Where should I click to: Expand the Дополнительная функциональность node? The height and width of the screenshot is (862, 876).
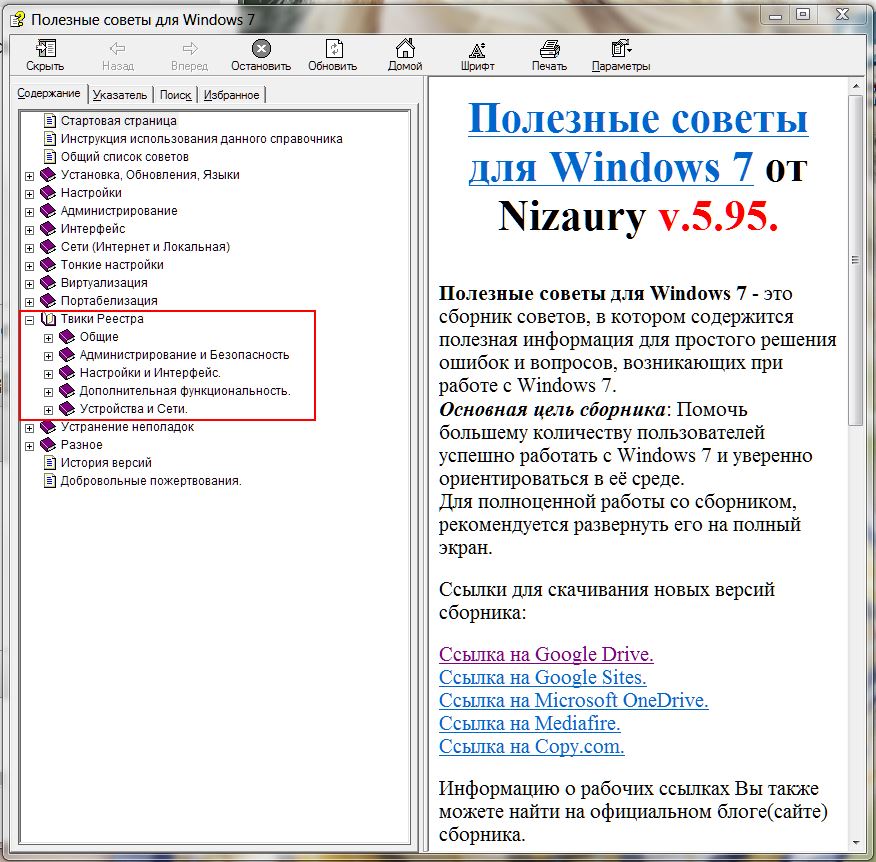click(49, 392)
